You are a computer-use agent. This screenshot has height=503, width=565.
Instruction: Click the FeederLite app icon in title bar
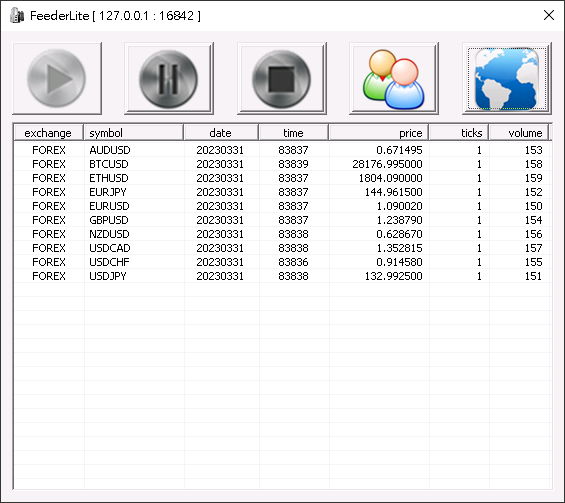(17, 16)
